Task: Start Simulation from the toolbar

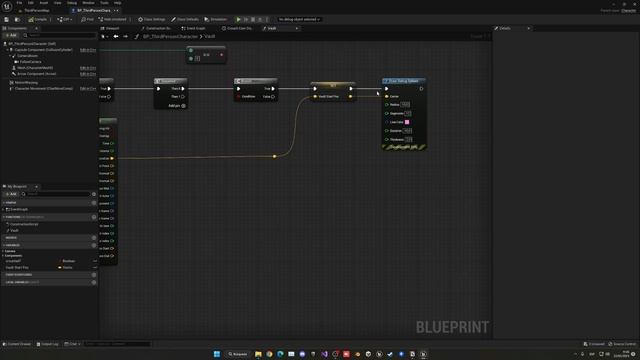Action: 216,19
